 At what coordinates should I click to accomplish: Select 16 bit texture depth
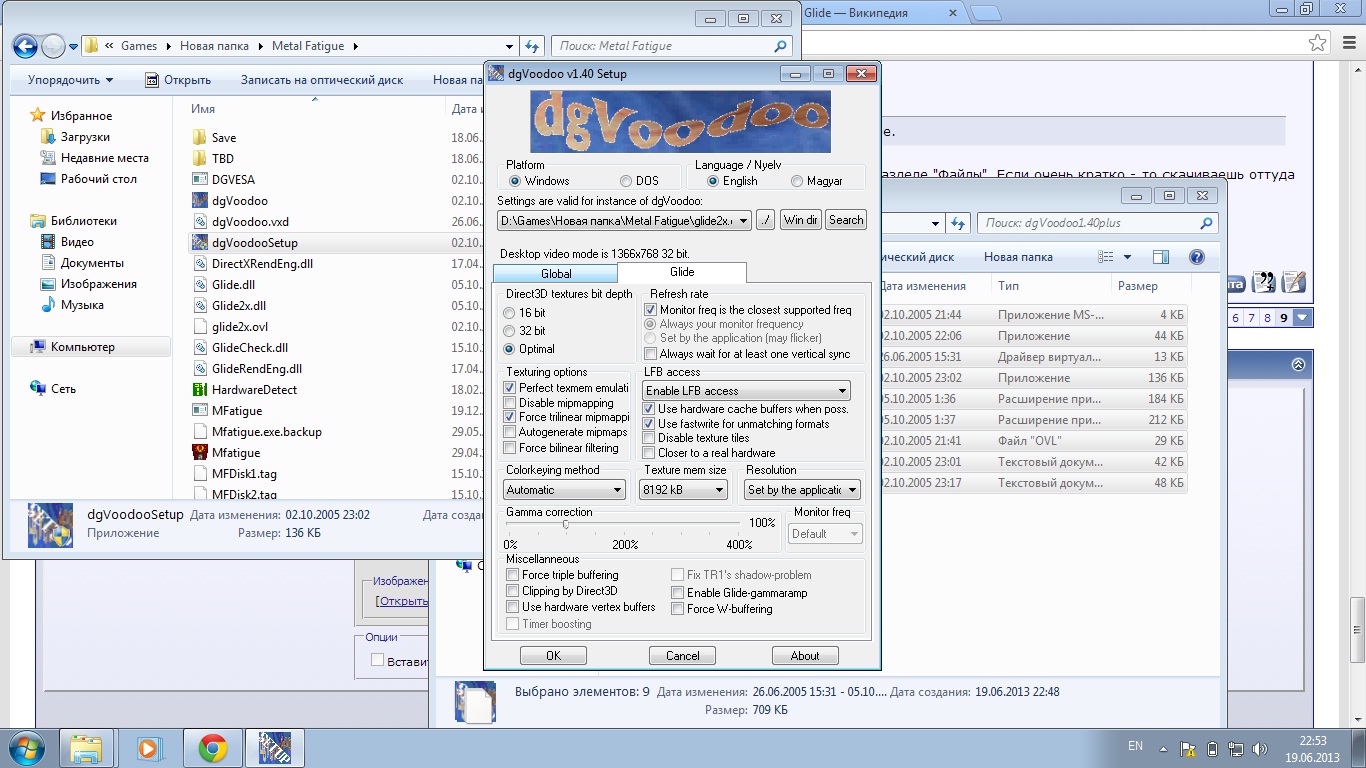[509, 313]
